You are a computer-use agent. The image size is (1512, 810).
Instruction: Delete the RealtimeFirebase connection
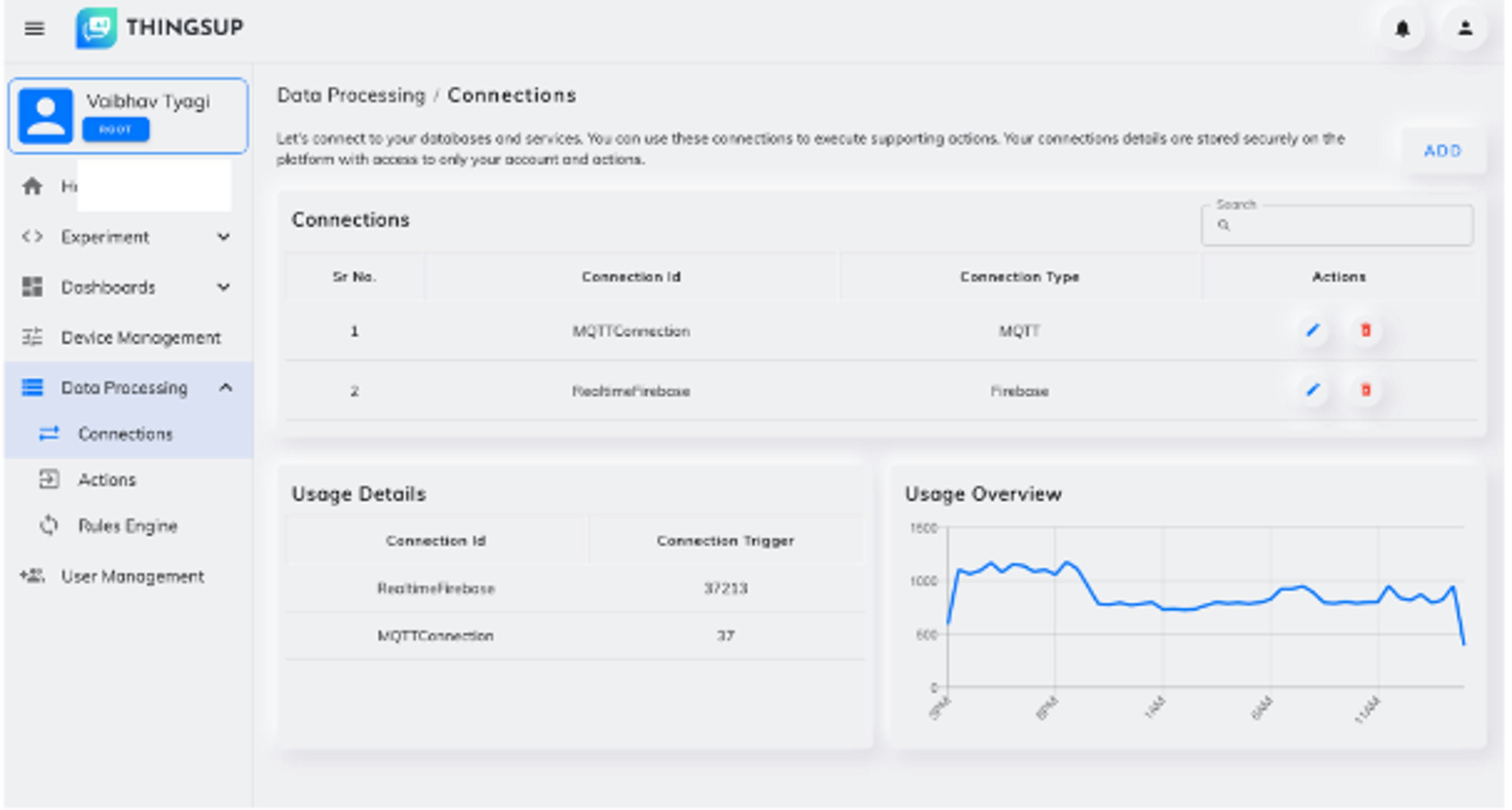(x=1366, y=390)
